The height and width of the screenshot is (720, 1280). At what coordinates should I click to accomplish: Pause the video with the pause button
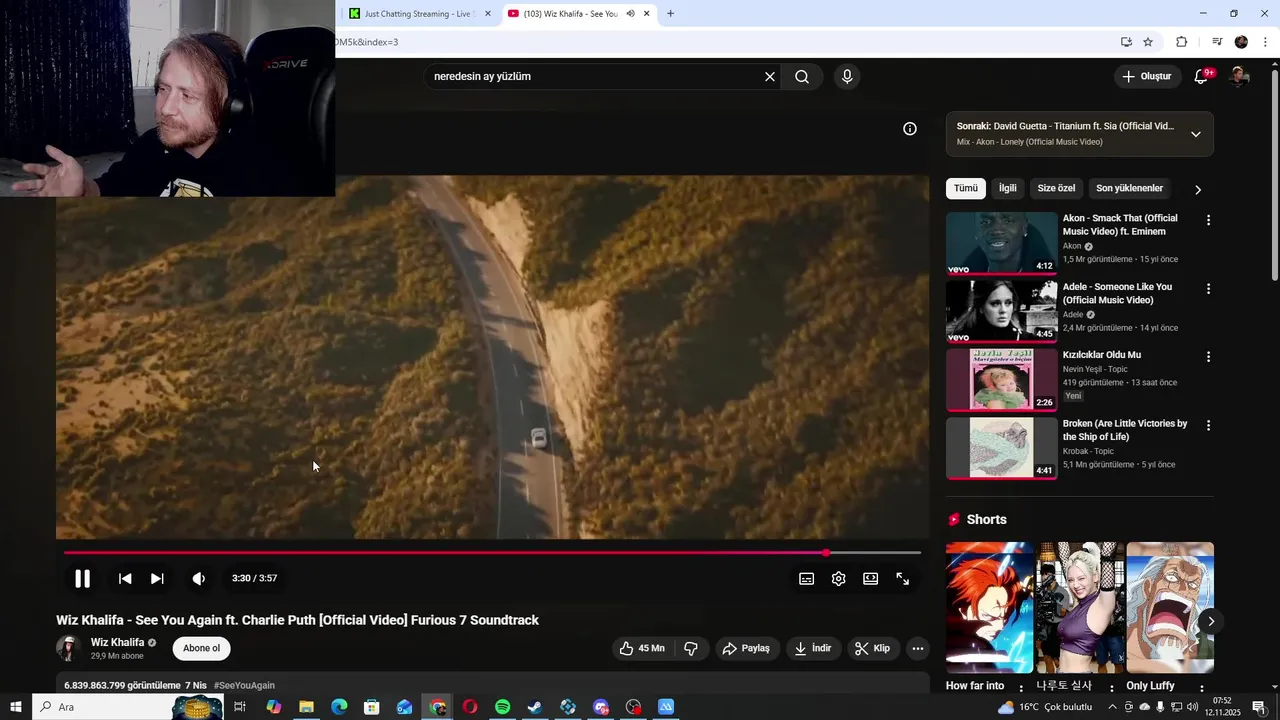click(x=82, y=578)
